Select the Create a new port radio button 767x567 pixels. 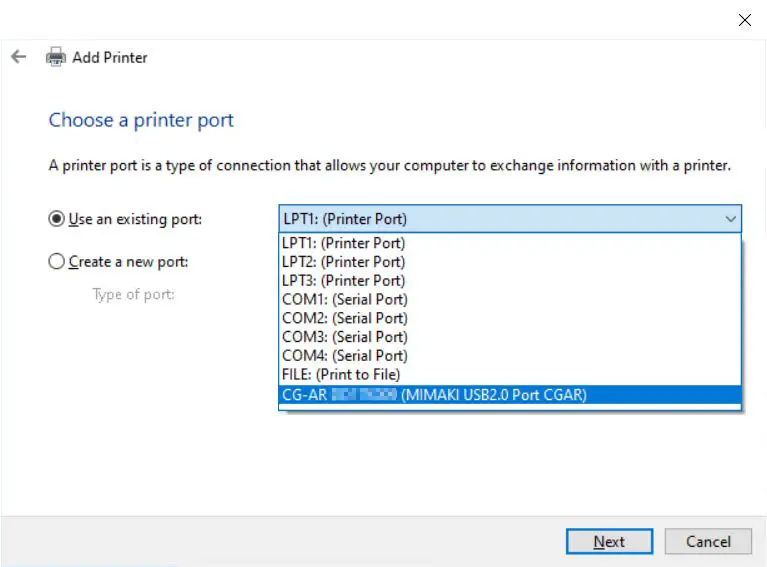pyautogui.click(x=56, y=261)
